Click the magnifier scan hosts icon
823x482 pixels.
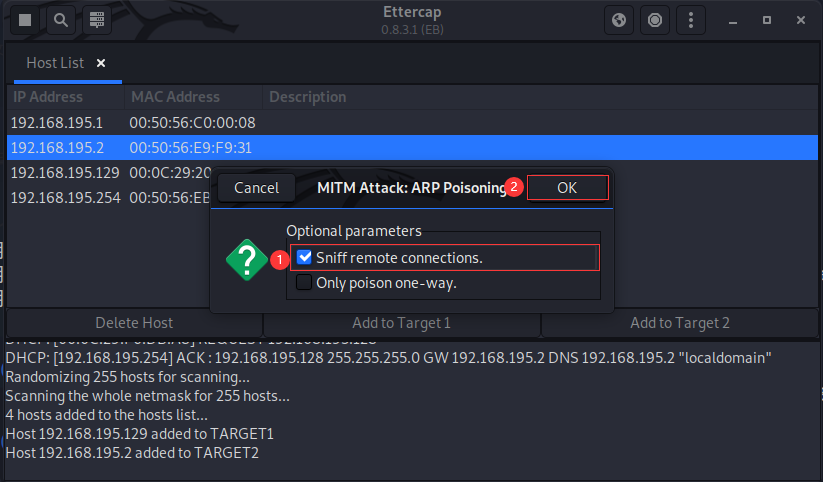pos(61,19)
